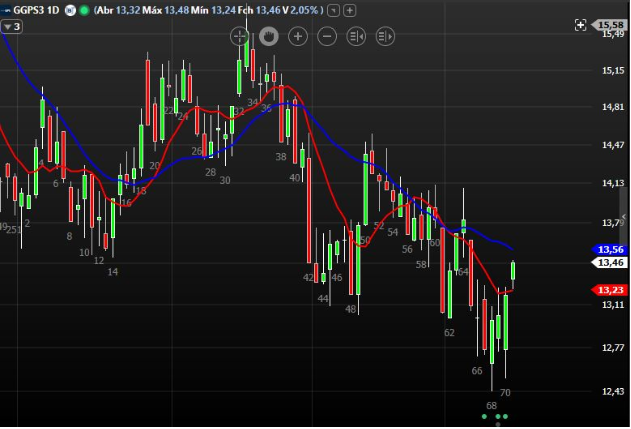The width and height of the screenshot is (631, 429).
Task: Click the last green dot under candle 70
Action: (x=505, y=417)
